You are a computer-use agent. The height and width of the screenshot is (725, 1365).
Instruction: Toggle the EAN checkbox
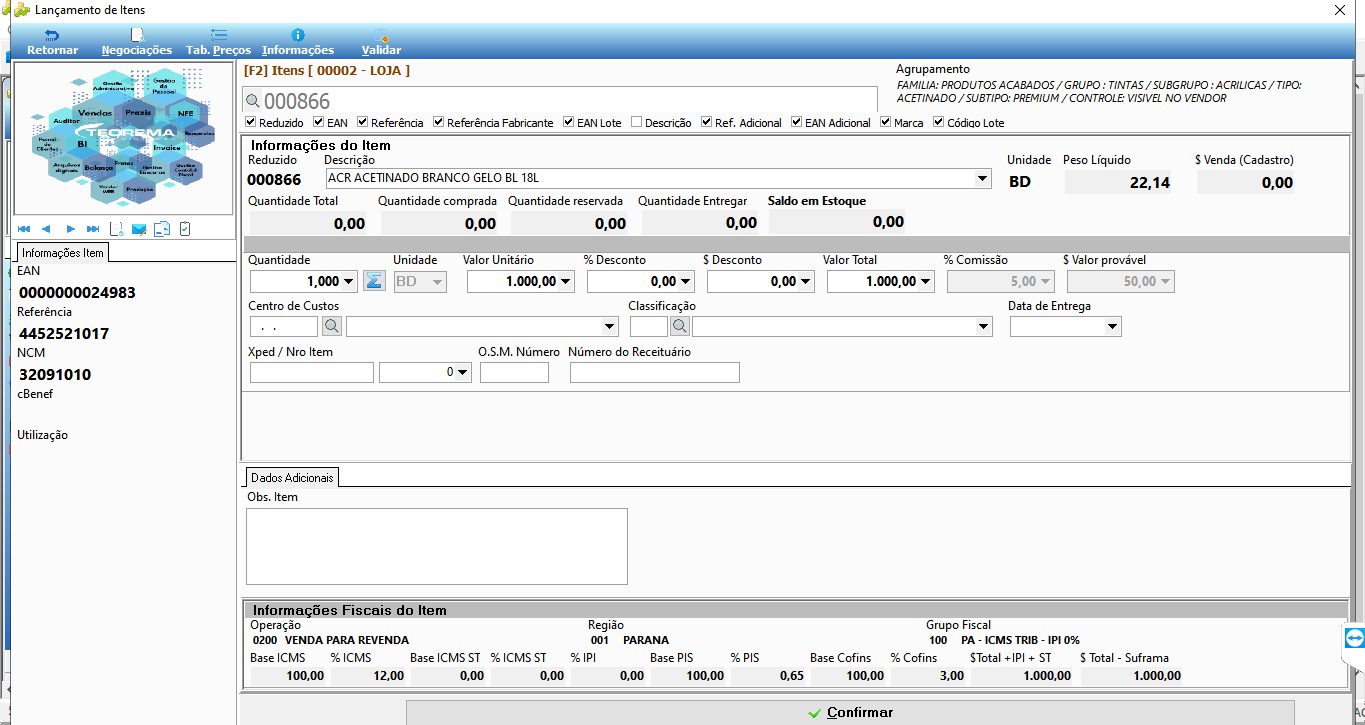click(x=319, y=122)
